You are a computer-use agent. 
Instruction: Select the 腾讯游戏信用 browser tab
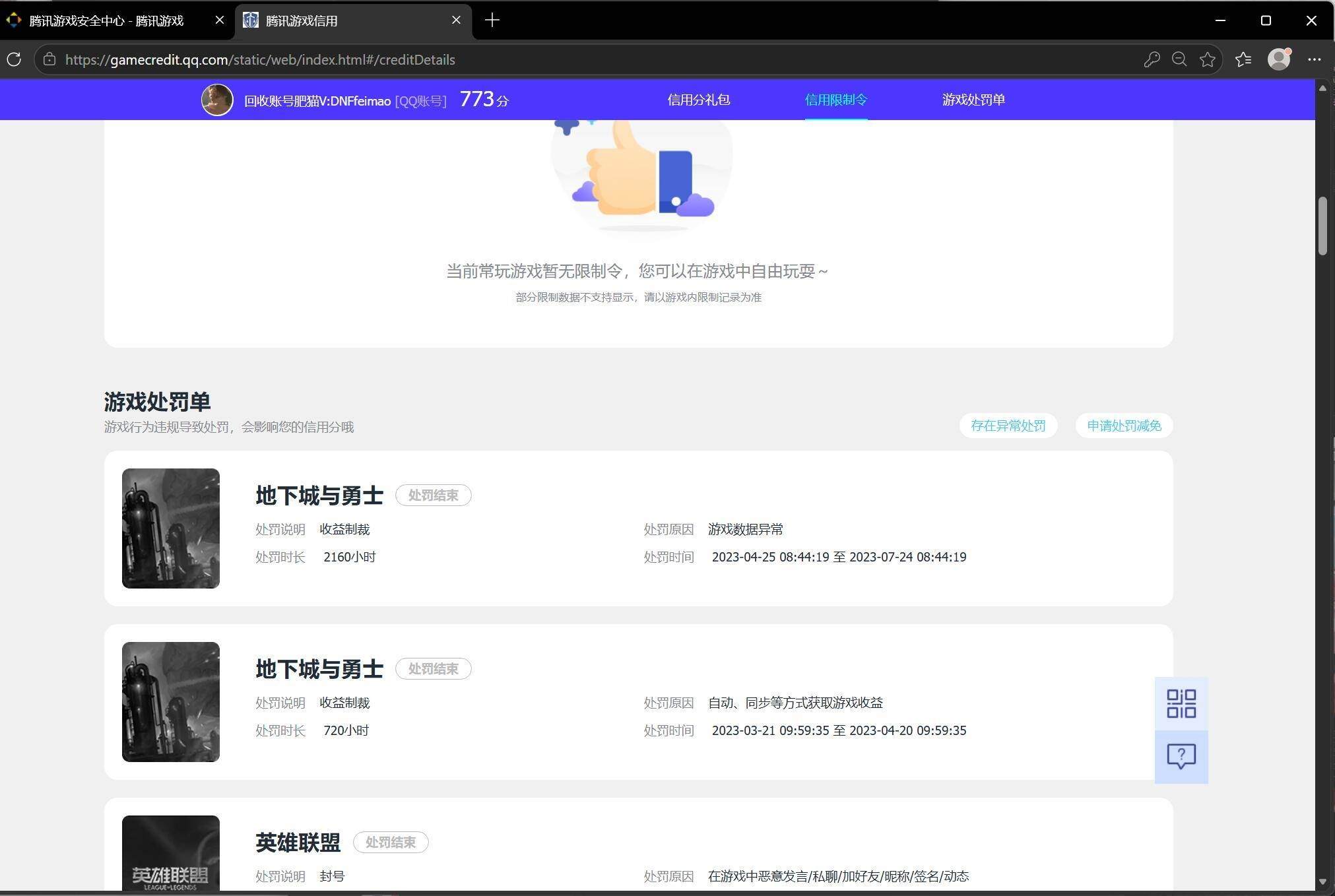353,21
